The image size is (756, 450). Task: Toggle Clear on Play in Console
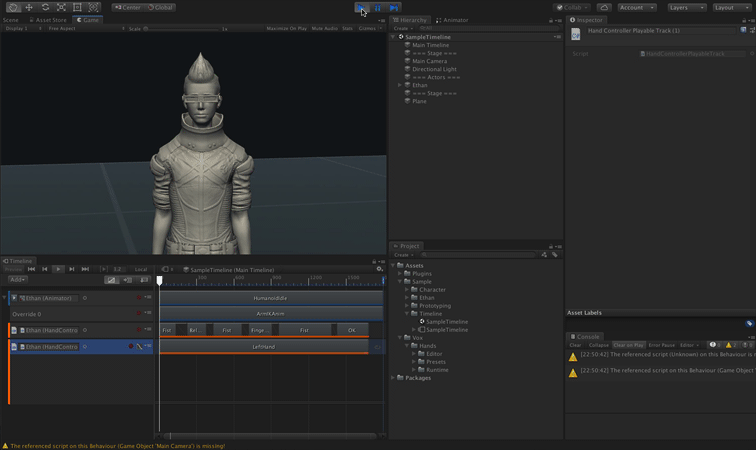(x=628, y=345)
